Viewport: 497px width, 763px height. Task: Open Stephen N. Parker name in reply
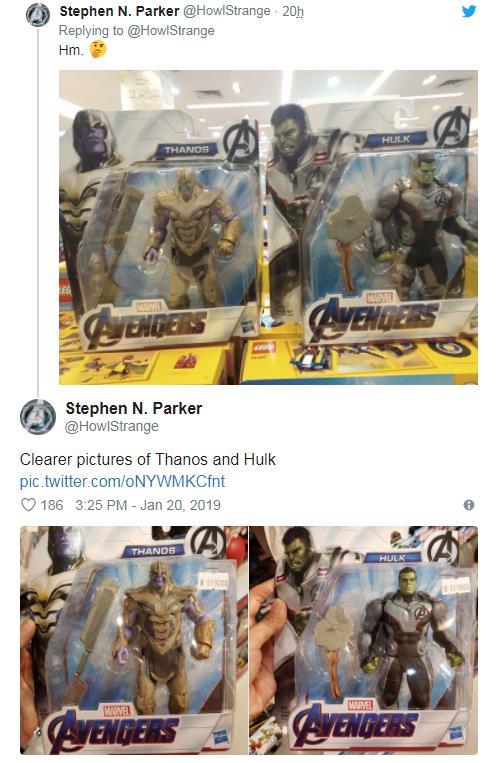119,11
